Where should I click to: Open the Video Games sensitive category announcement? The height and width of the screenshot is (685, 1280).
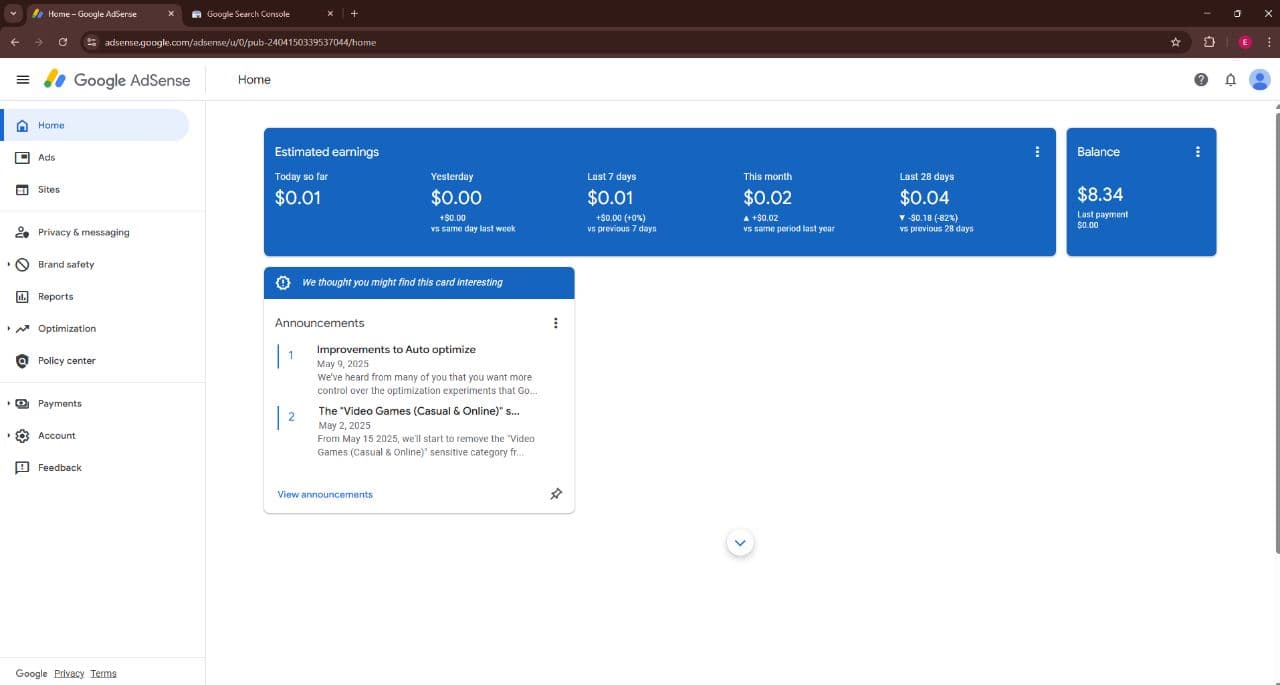point(419,410)
